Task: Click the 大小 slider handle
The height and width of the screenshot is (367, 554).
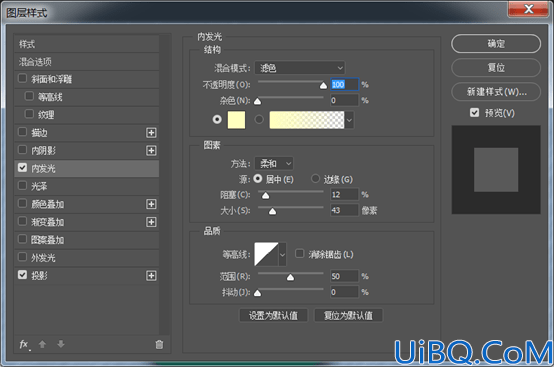Action: click(272, 212)
